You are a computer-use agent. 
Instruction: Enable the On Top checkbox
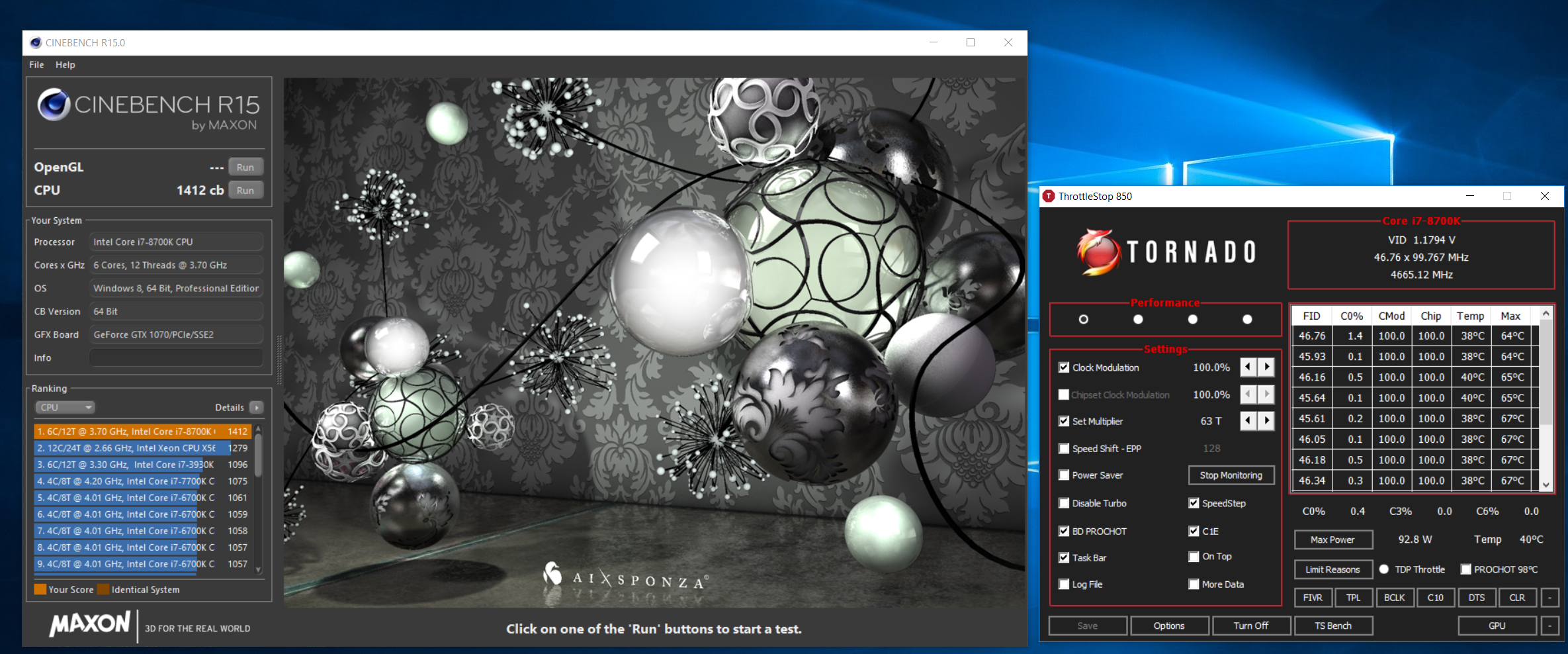[x=1194, y=557]
